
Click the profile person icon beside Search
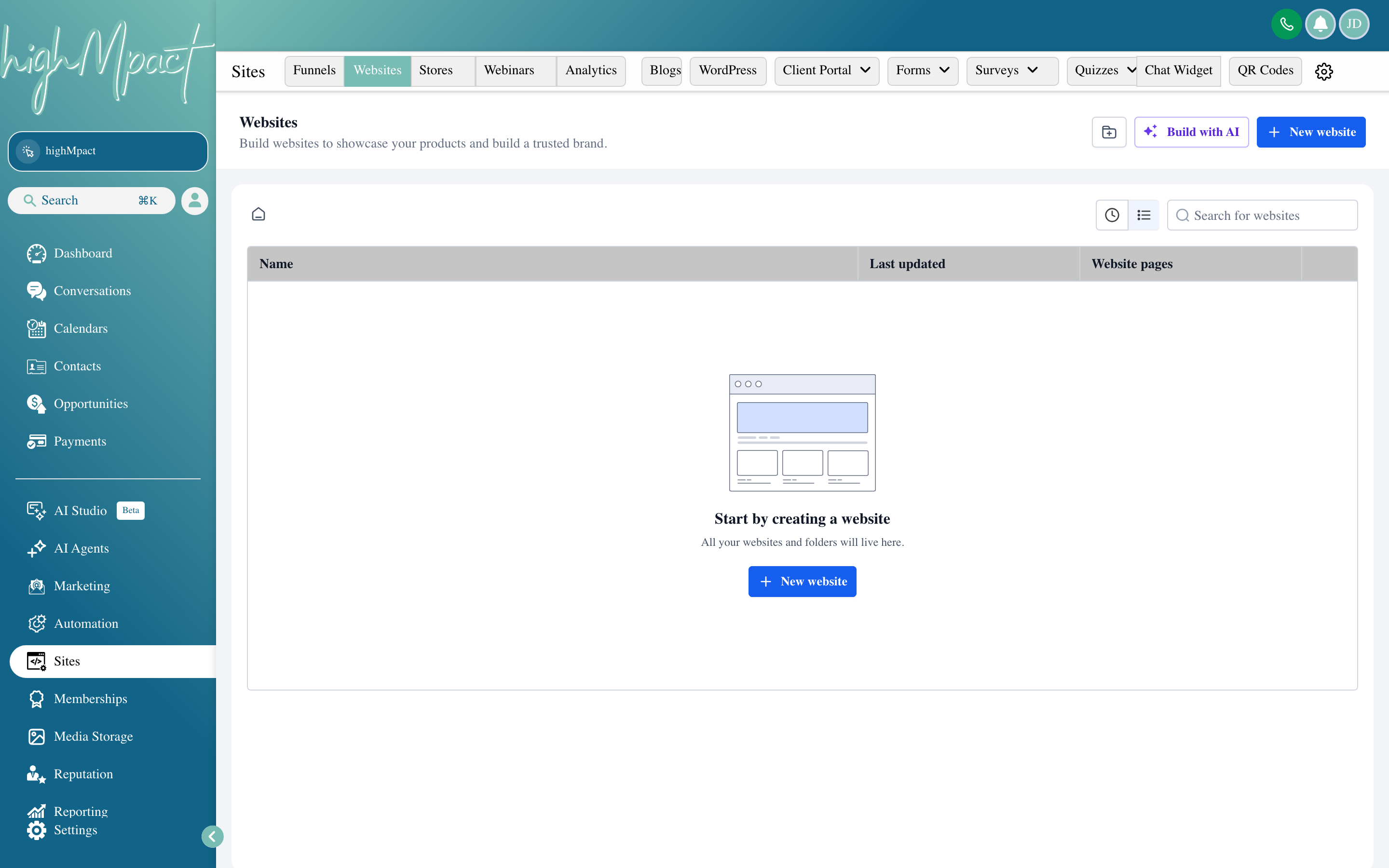pyautogui.click(x=194, y=200)
